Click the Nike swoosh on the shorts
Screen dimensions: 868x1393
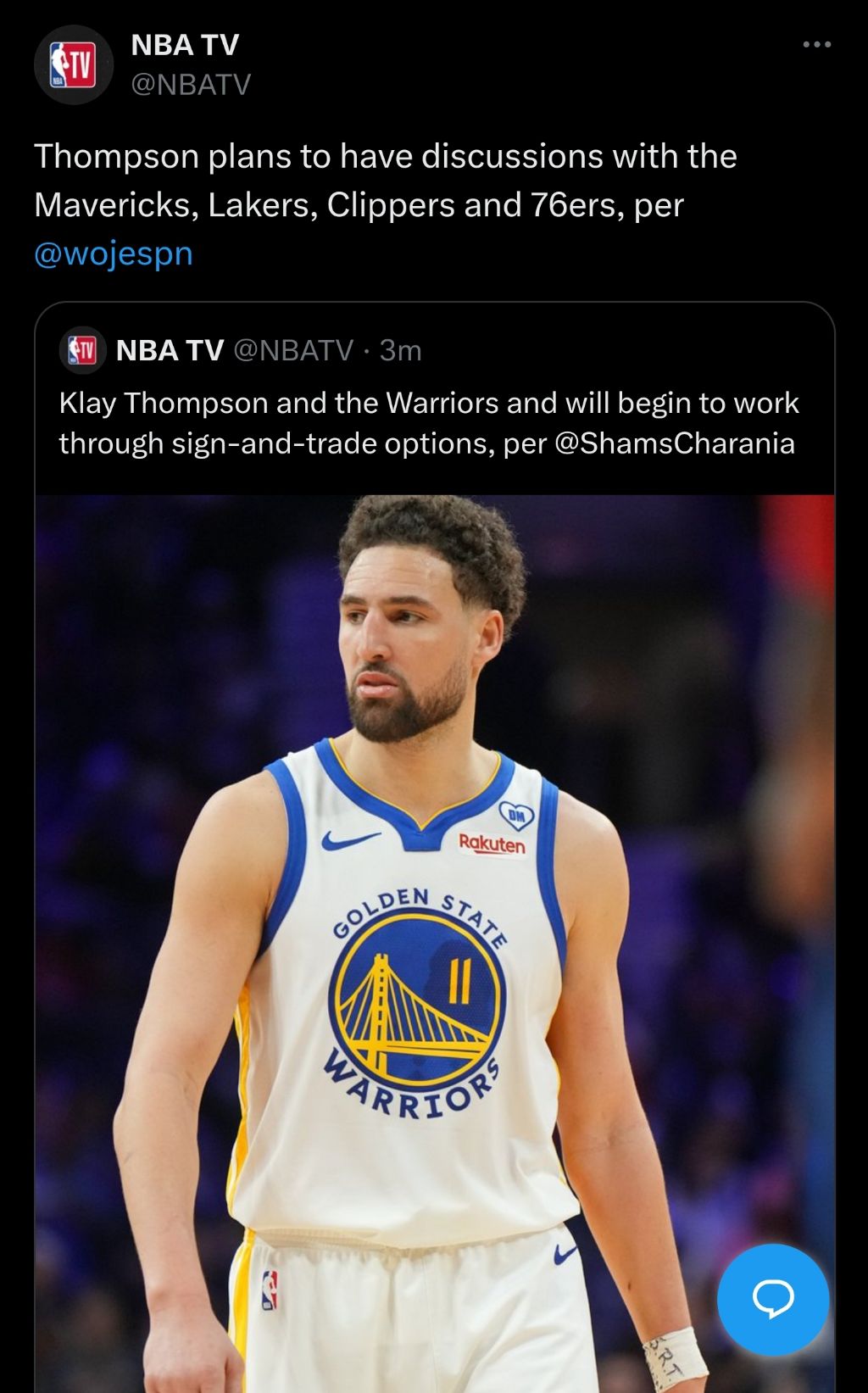pyautogui.click(x=565, y=1253)
